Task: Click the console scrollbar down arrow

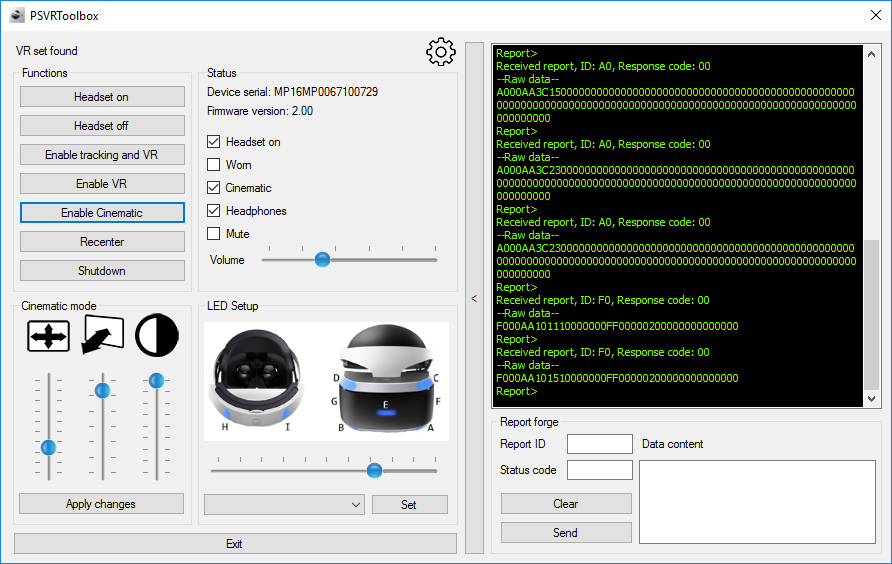Action: tap(872, 398)
